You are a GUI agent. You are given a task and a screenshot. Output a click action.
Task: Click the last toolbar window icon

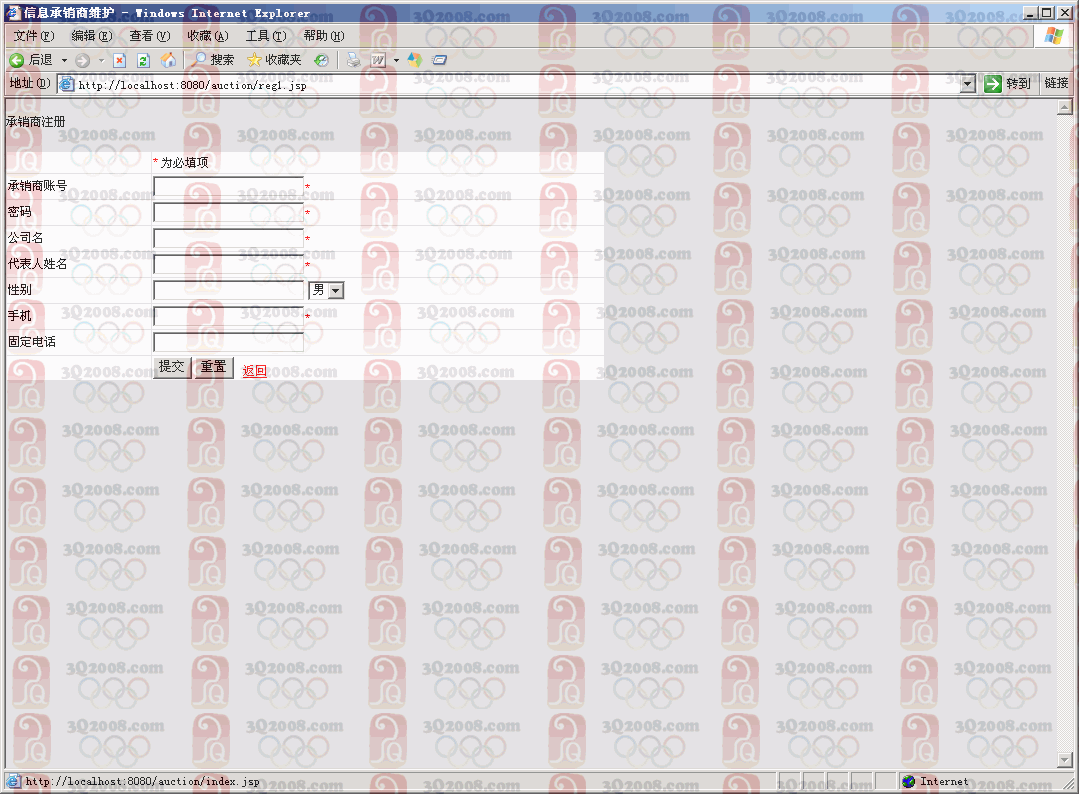click(440, 61)
